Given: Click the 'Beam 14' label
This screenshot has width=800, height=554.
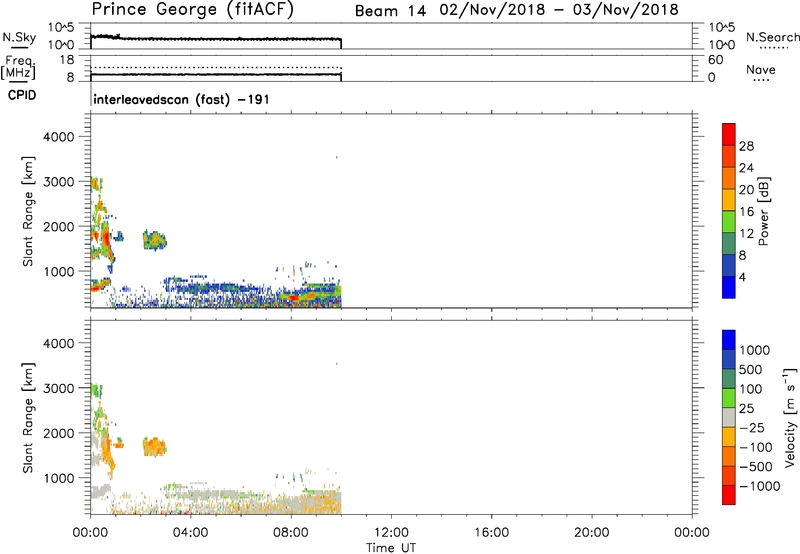Looking at the screenshot, I should pyautogui.click(x=390, y=11).
